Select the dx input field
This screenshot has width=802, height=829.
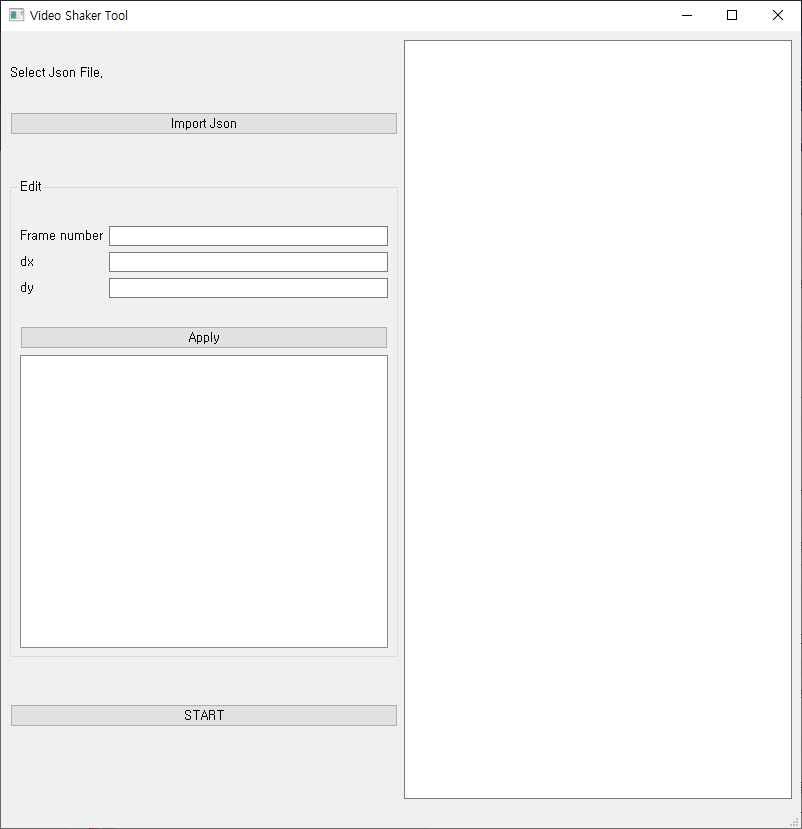click(x=248, y=262)
